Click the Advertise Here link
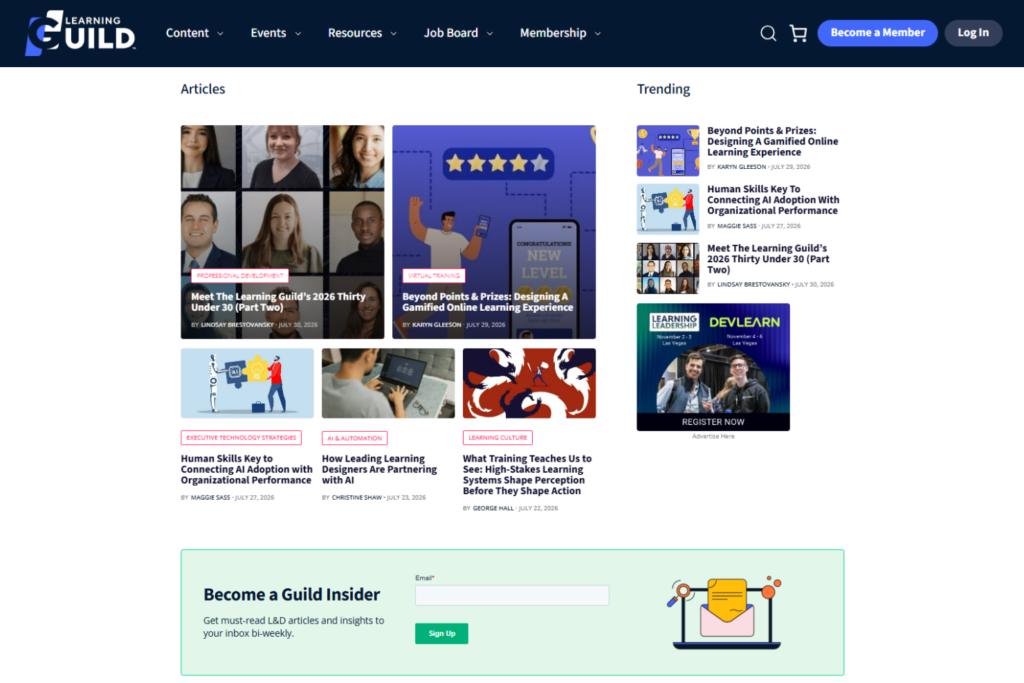The height and width of the screenshot is (683, 1024). click(x=713, y=436)
